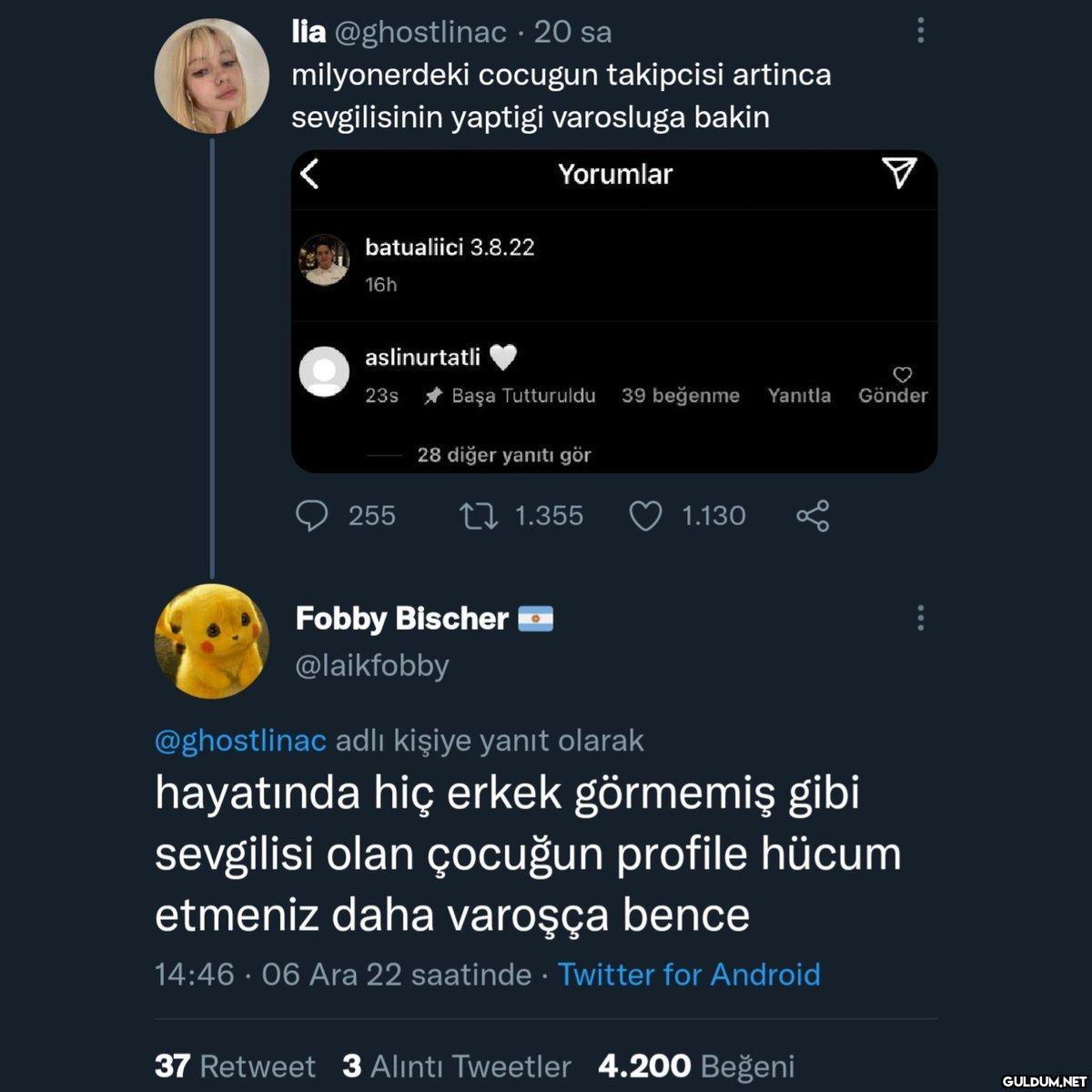Click the "Yanıtla" reply button
This screenshot has height=1092, width=1092.
798,396
